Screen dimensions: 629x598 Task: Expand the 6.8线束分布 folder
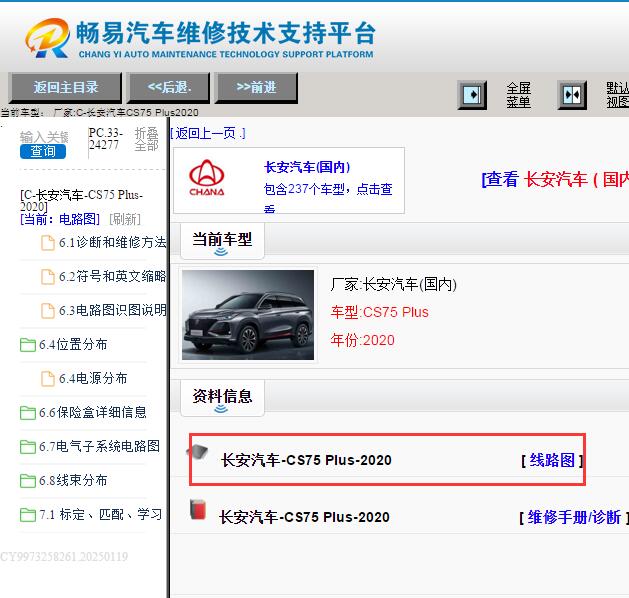point(73,480)
